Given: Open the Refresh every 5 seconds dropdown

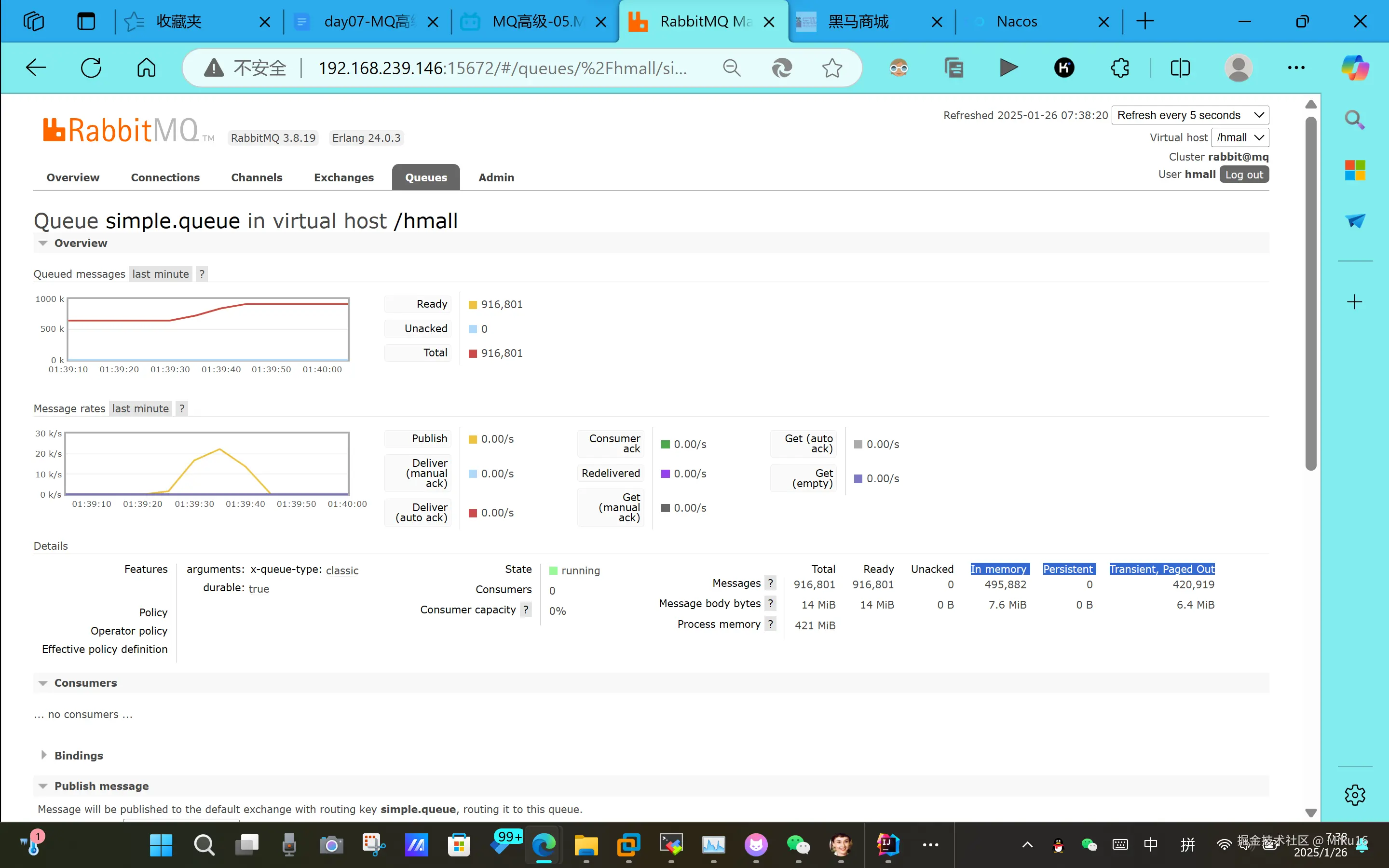Looking at the screenshot, I should [1189, 115].
